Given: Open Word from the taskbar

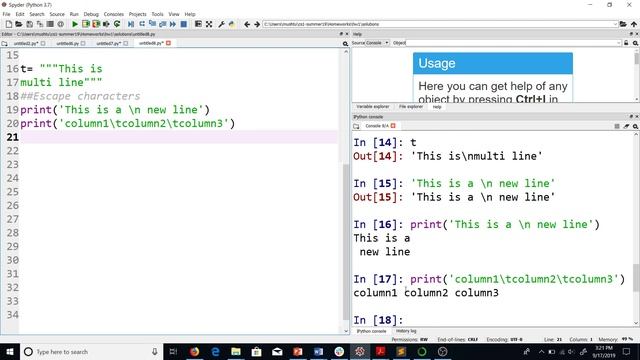Looking at the screenshot, I should 318,351.
